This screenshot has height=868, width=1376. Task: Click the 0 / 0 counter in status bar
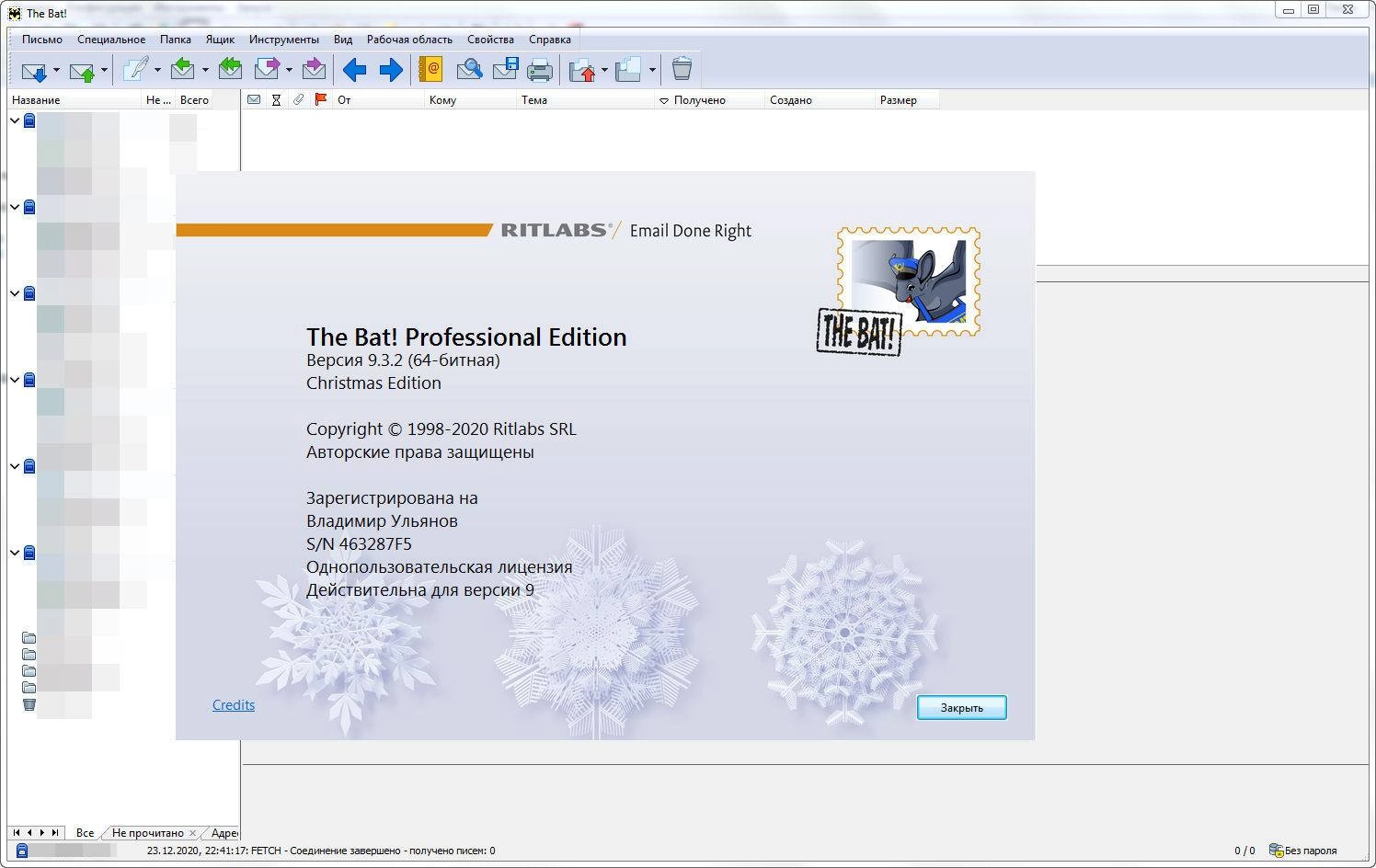1244,851
